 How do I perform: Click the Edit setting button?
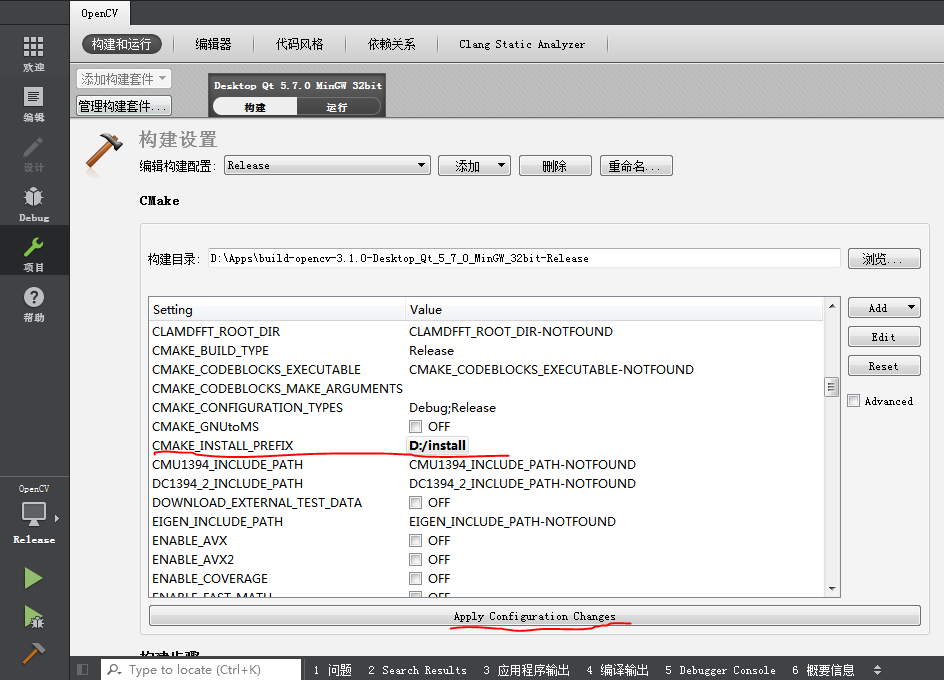884,337
